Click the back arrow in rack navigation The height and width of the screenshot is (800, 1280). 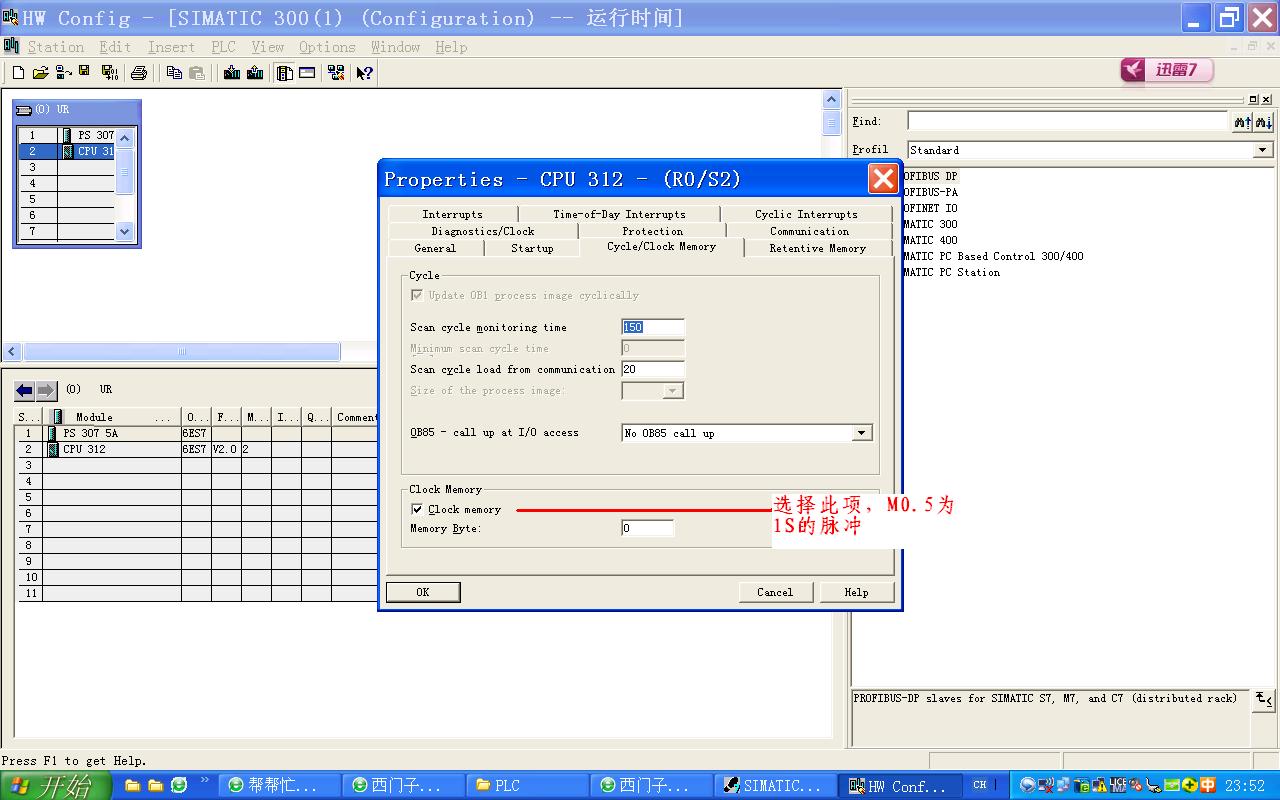25,390
